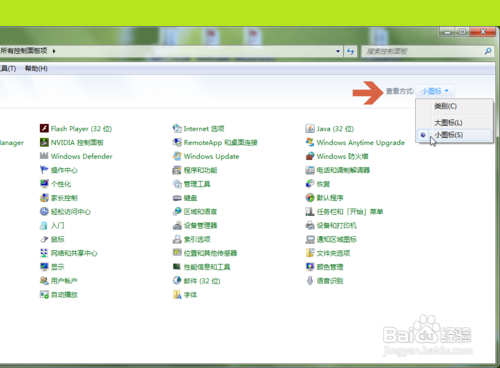Viewport: 500px width, 368px height.
Task: Open the 语音识别 microphone icon
Action: coord(310,281)
